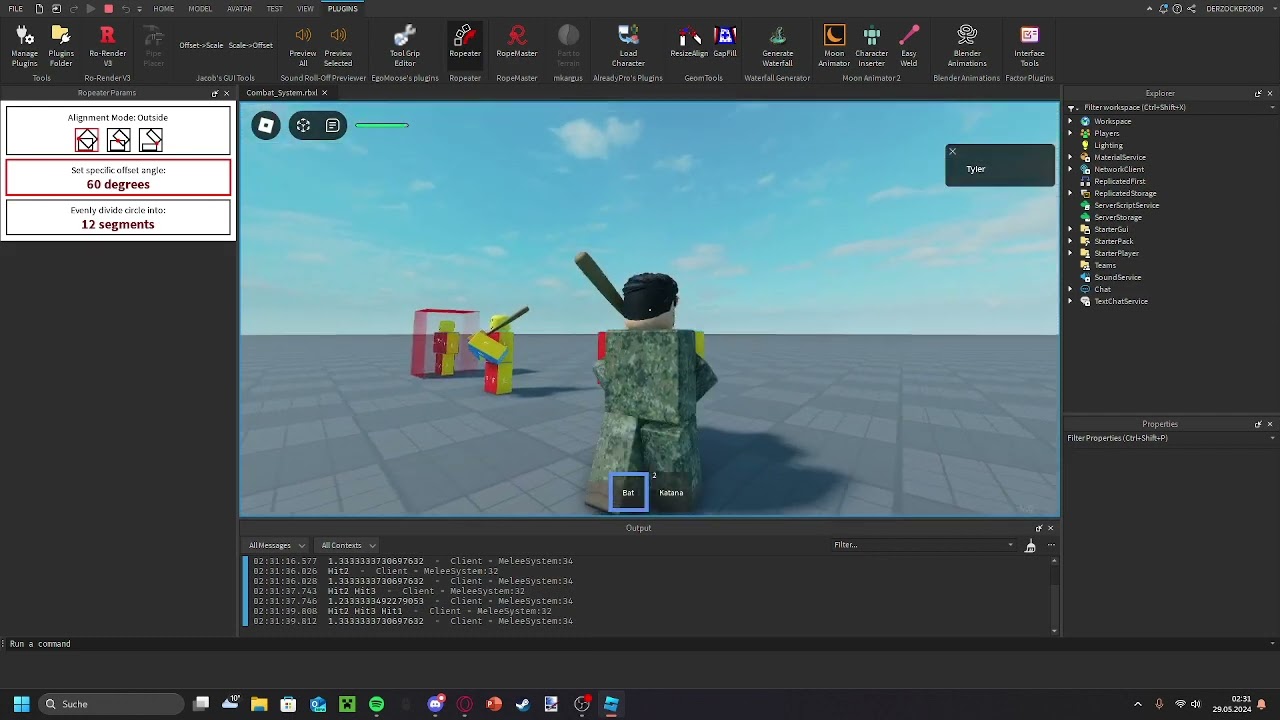The height and width of the screenshot is (720, 1280).
Task: Open the All Messages dropdown in Output
Action: tap(276, 545)
